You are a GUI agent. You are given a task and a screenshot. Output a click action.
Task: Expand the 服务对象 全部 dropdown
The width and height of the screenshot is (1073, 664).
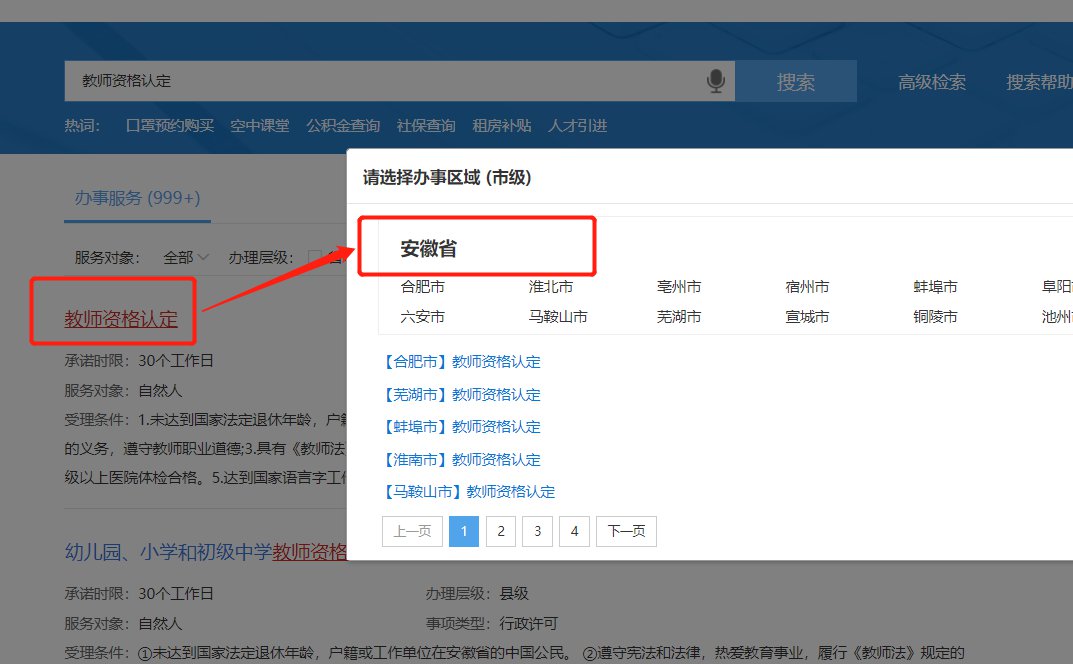pos(186,257)
